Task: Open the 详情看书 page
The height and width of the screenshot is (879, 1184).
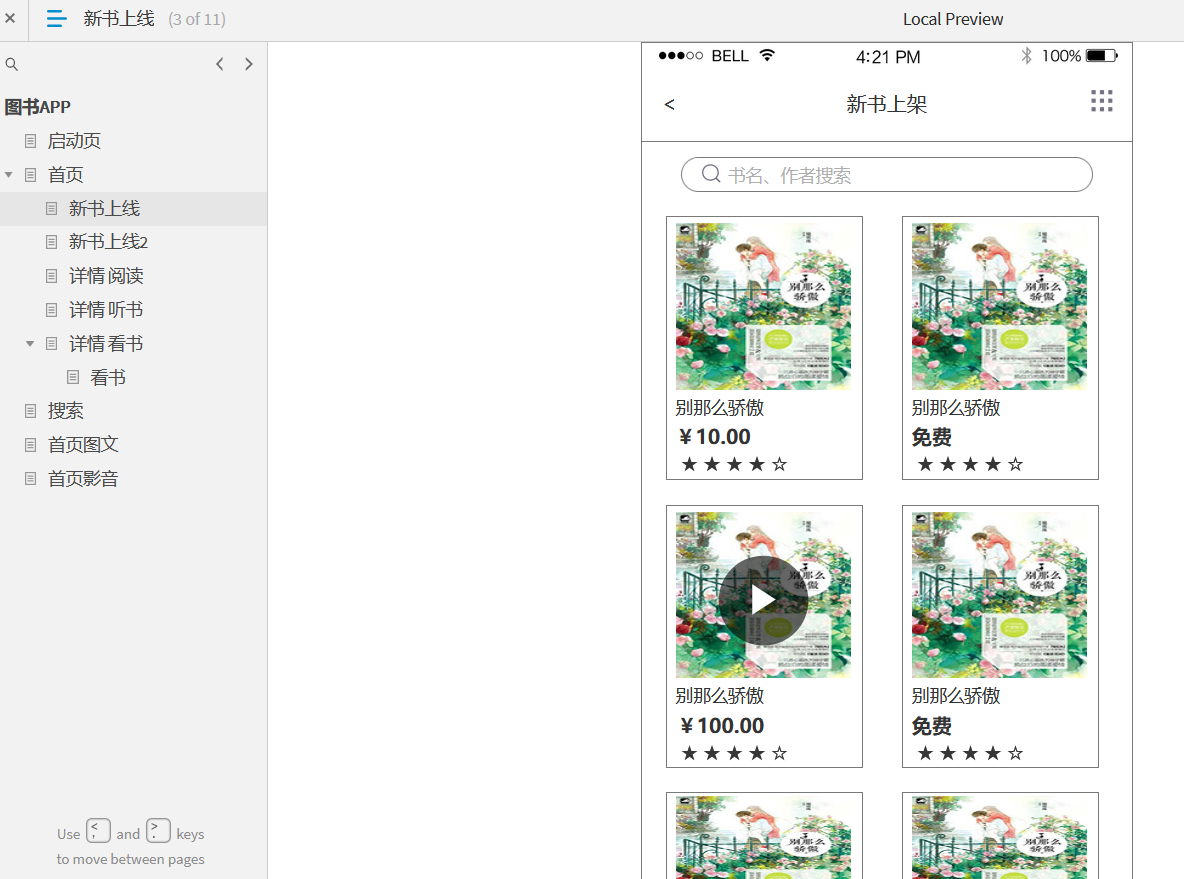Action: pyautogui.click(x=106, y=344)
